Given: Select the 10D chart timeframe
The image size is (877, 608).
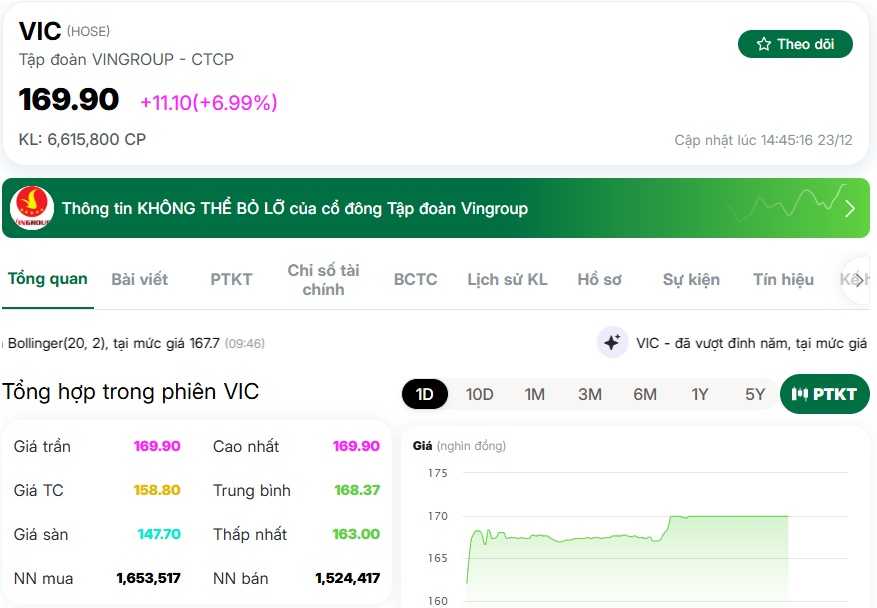Looking at the screenshot, I should pyautogui.click(x=479, y=395).
